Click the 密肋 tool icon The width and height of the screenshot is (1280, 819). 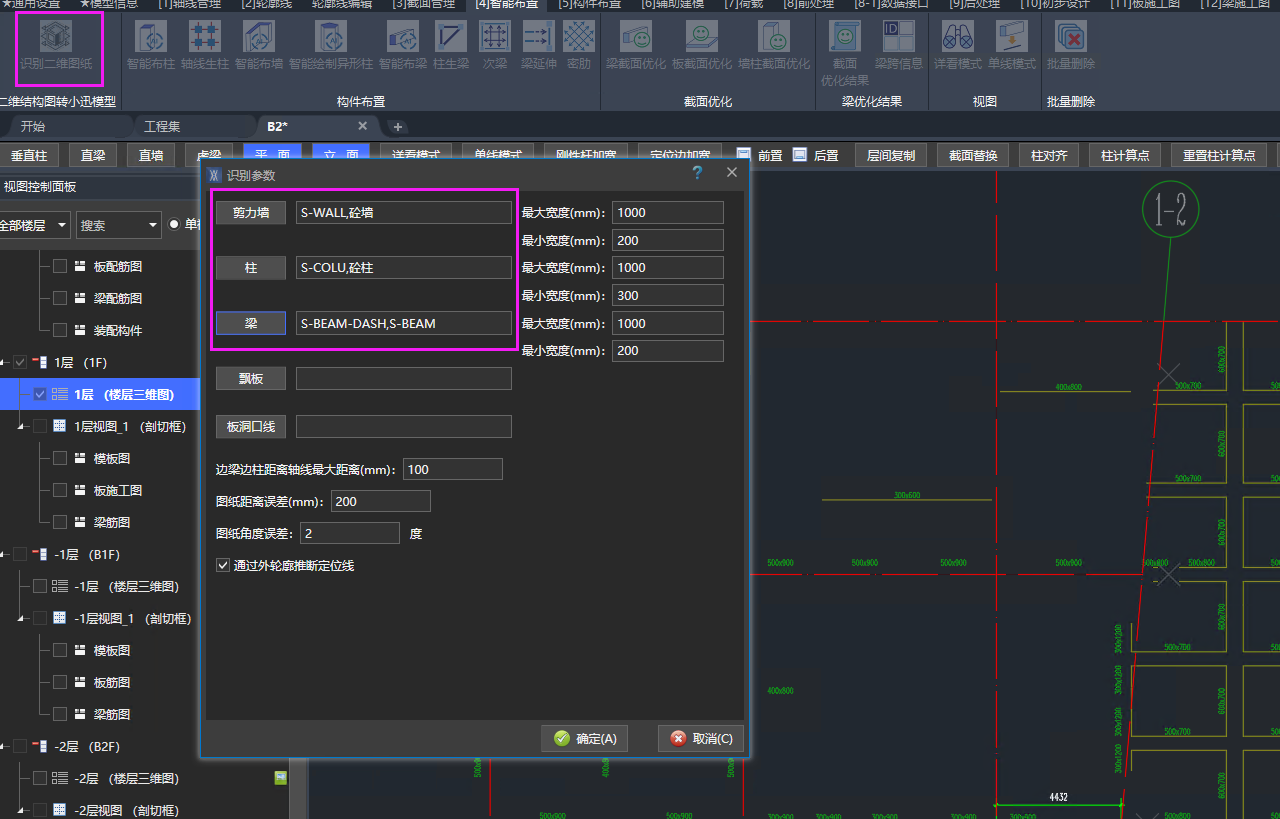click(578, 38)
